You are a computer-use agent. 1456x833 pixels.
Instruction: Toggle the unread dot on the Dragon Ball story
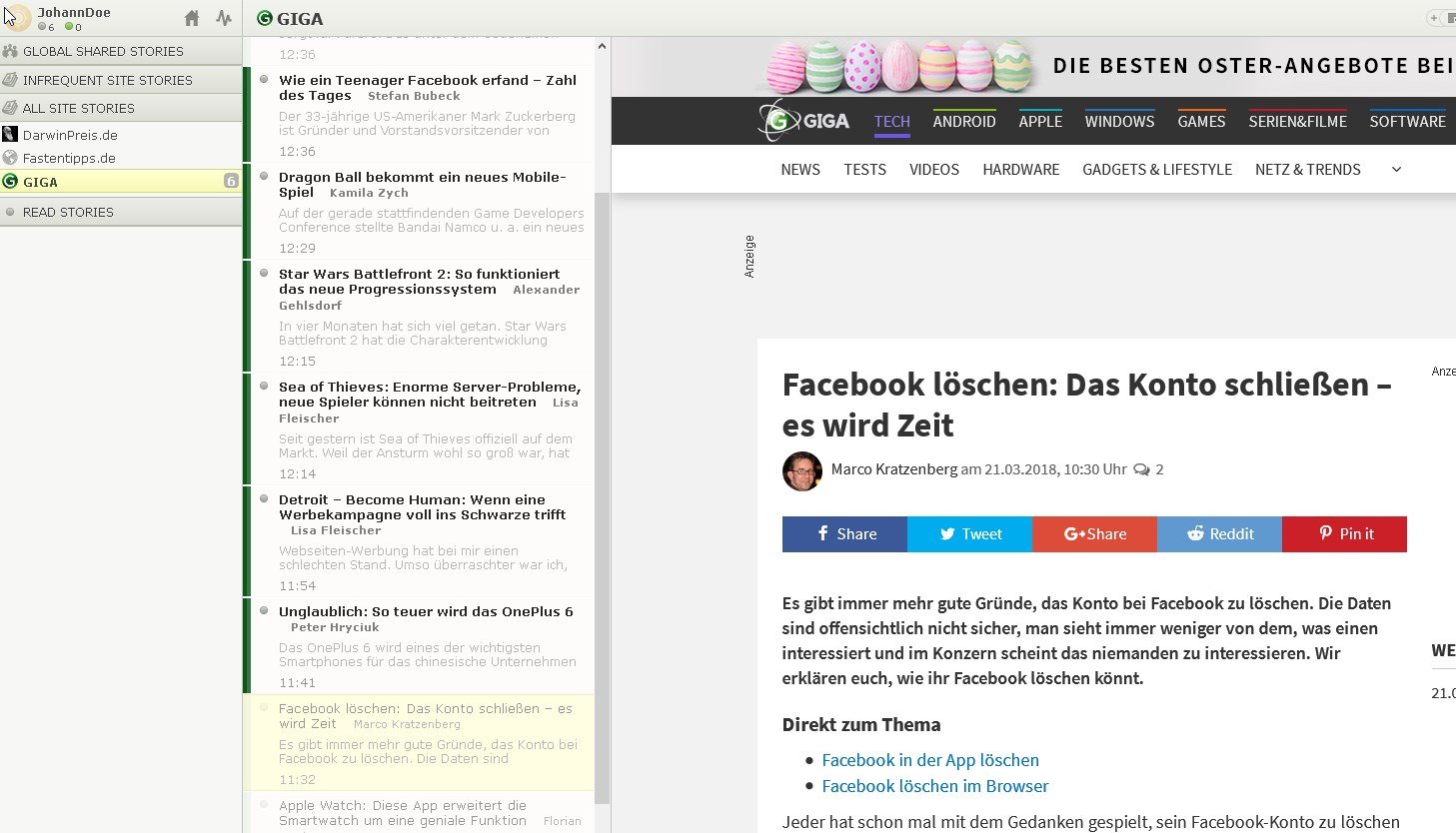click(x=263, y=177)
